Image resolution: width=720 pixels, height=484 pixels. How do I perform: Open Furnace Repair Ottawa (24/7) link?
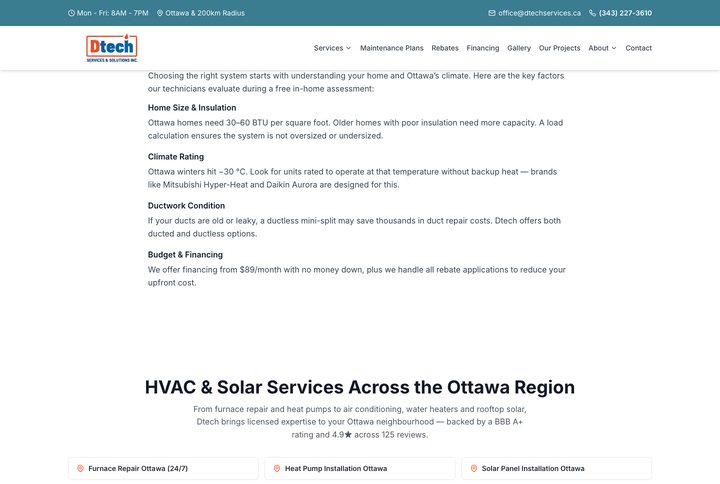pos(163,468)
